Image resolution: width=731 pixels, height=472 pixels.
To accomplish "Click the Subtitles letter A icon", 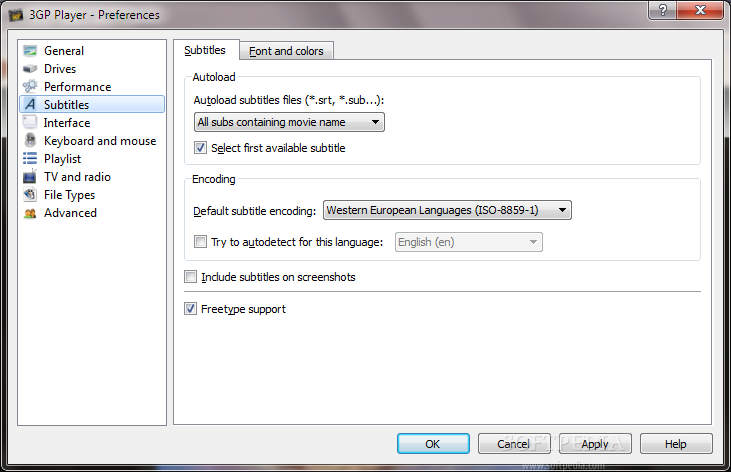I will click(30, 104).
